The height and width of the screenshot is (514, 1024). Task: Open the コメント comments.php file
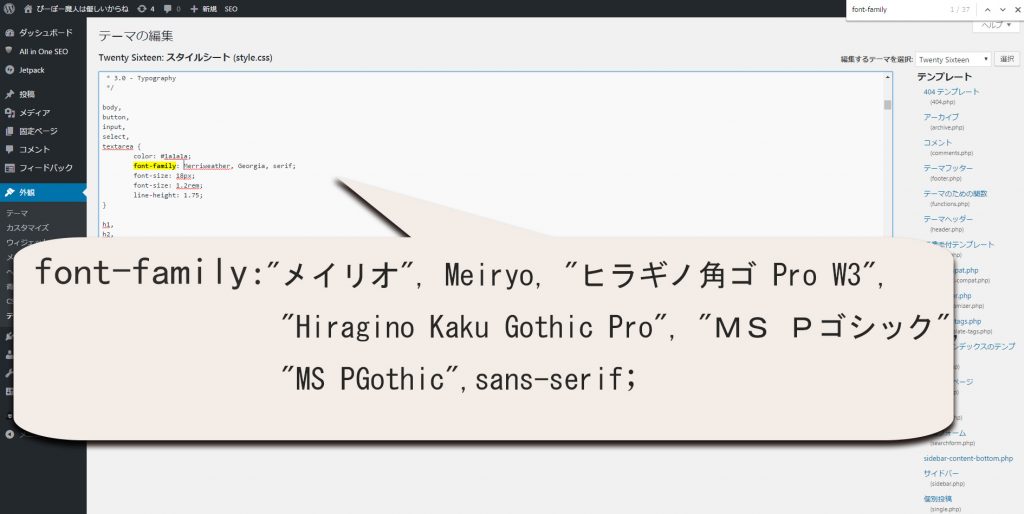[938, 142]
